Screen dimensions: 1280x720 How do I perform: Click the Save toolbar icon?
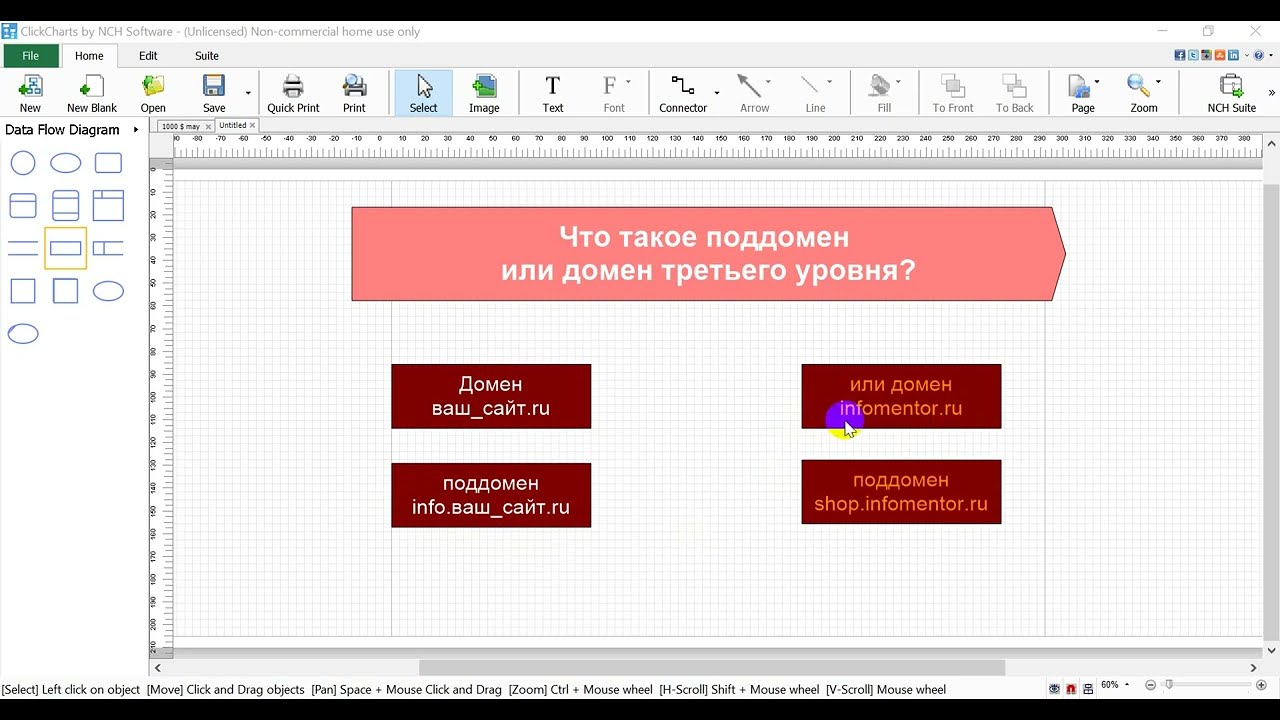click(214, 87)
